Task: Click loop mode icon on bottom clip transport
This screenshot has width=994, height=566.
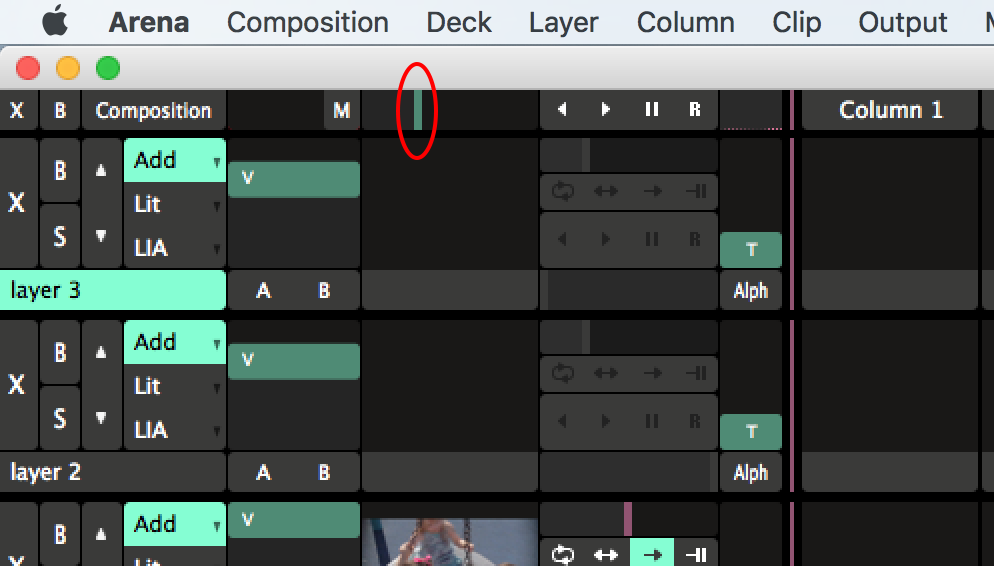Action: [563, 554]
